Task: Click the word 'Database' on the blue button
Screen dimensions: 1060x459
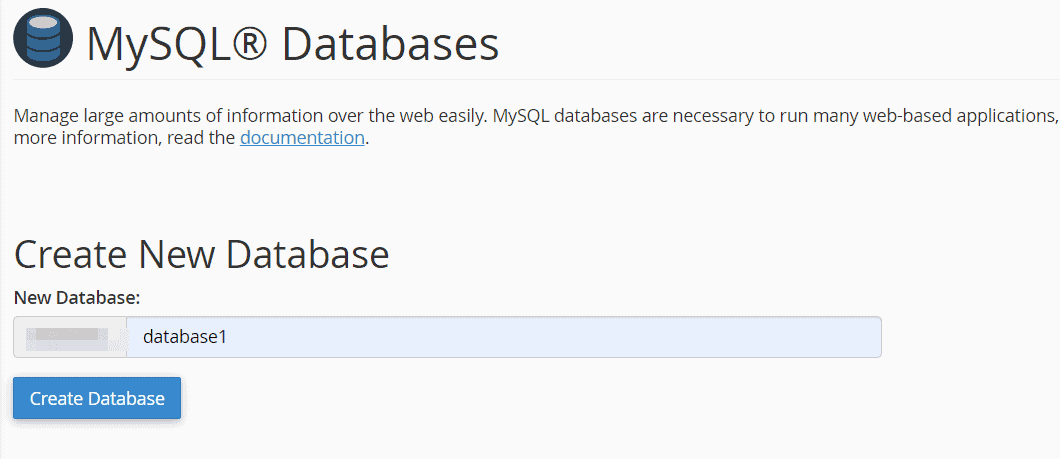Action: click(126, 398)
